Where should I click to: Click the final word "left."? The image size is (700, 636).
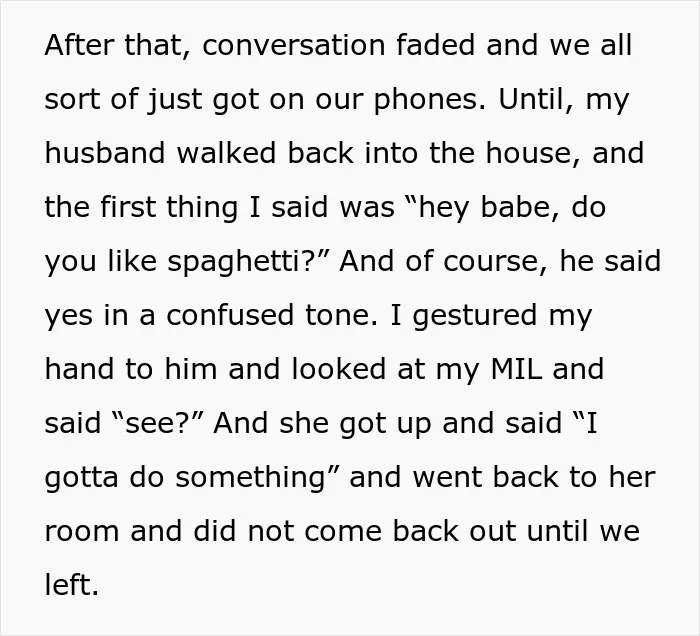(71, 585)
